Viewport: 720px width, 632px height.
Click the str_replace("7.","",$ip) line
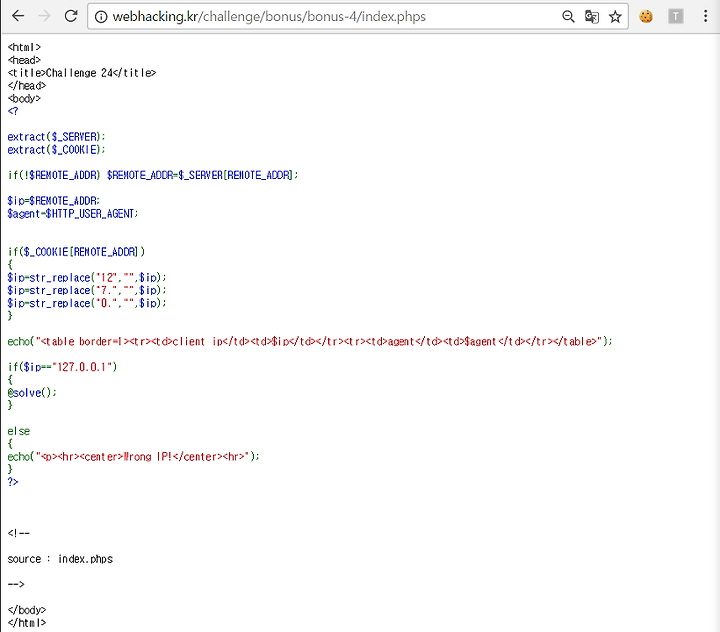87,291
